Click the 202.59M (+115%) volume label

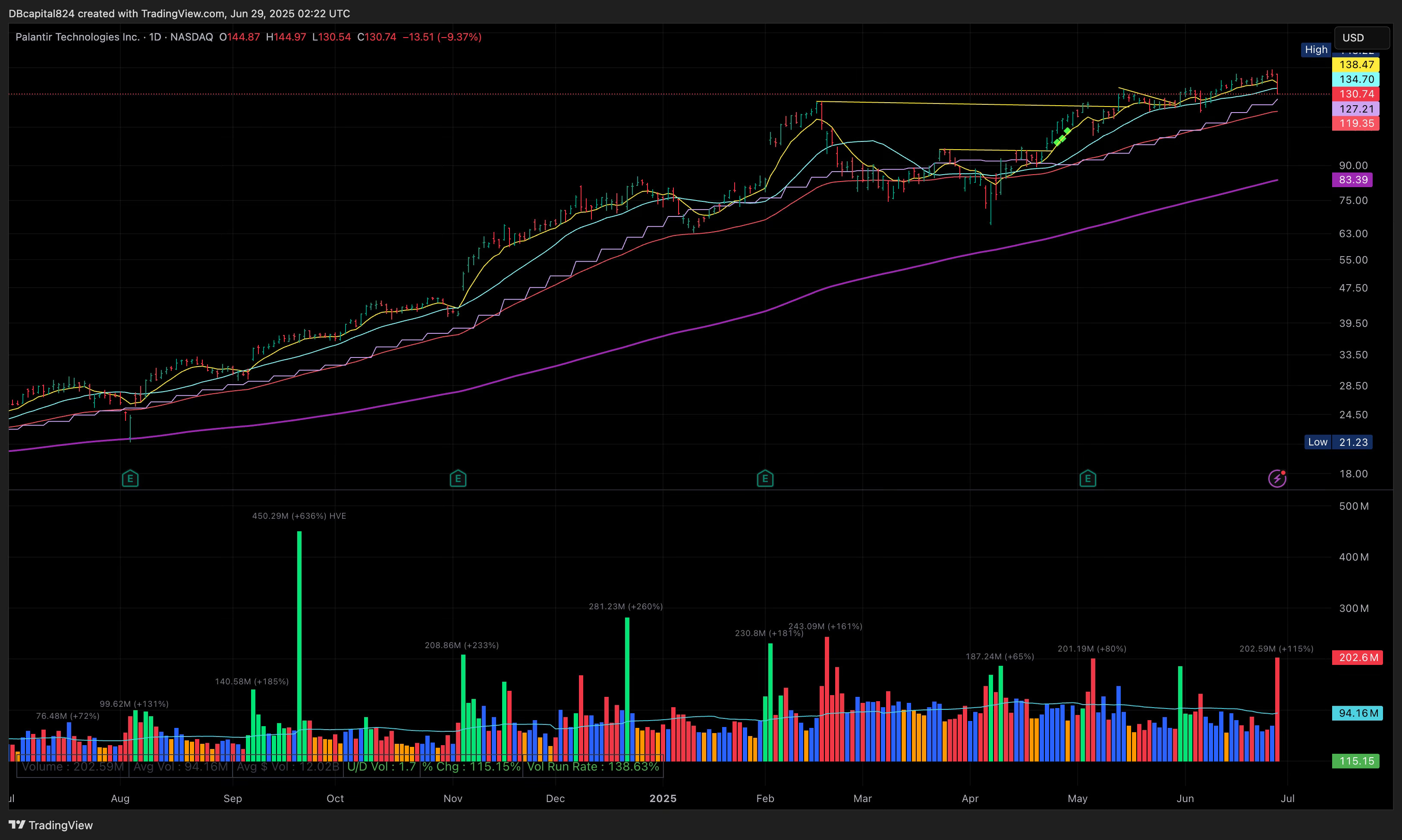1276,649
